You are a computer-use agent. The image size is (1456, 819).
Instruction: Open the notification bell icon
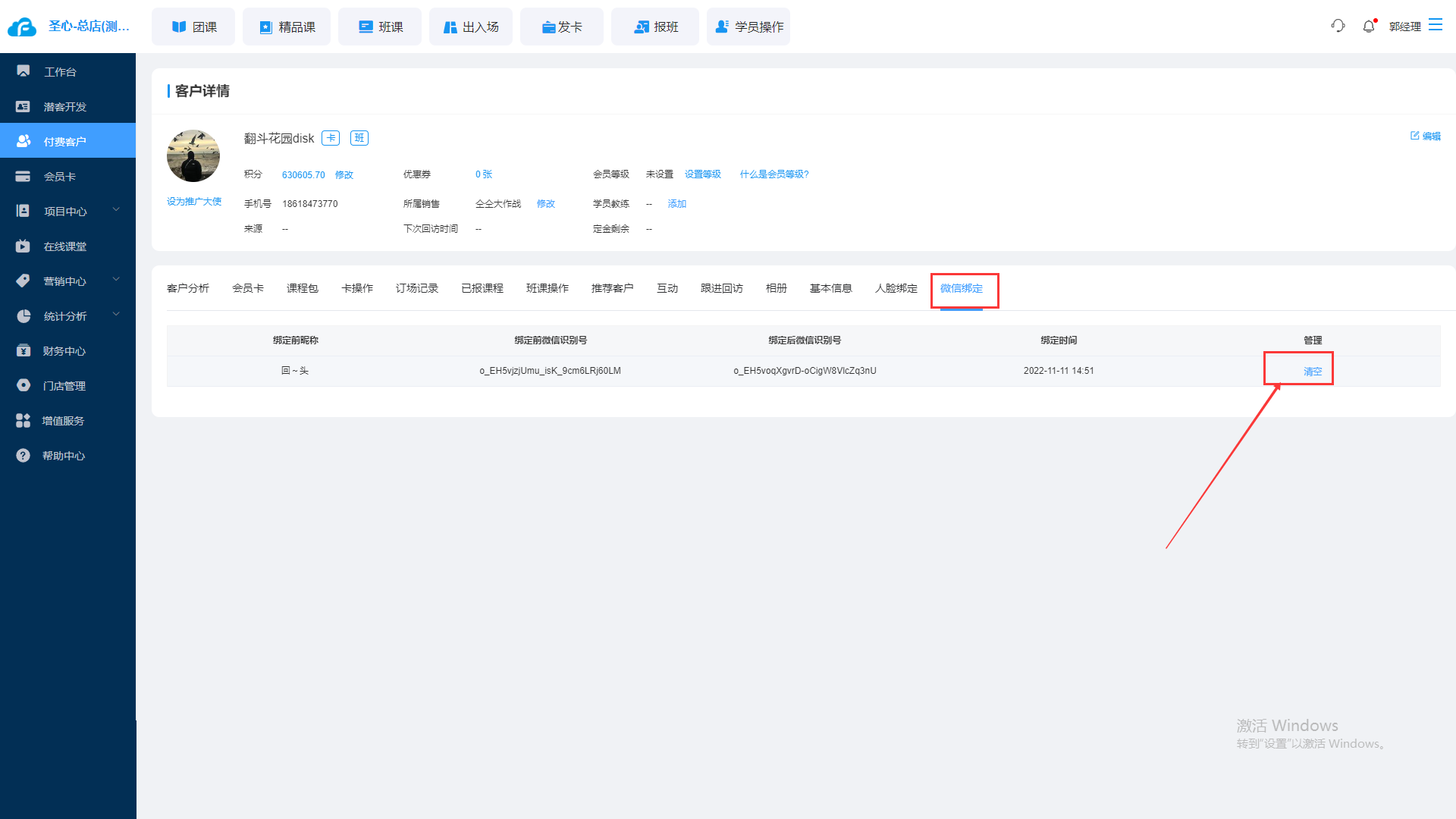pos(1369,26)
